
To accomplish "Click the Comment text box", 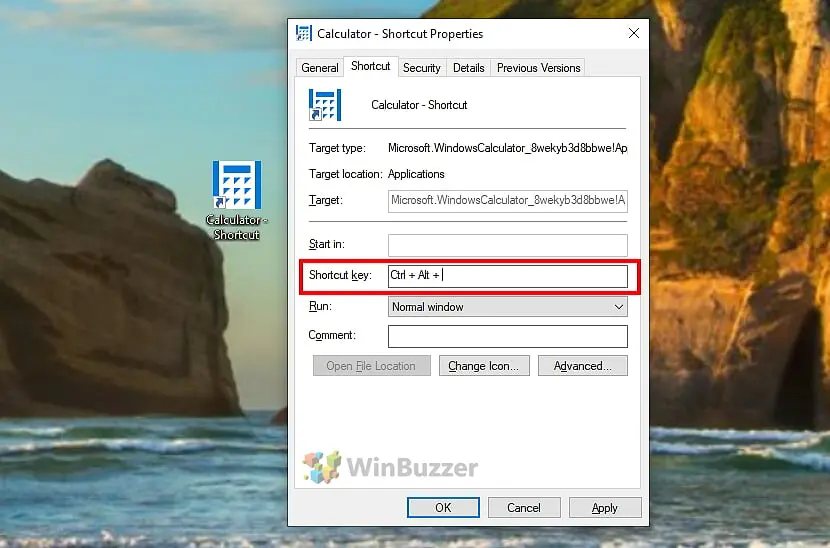I will pos(508,336).
